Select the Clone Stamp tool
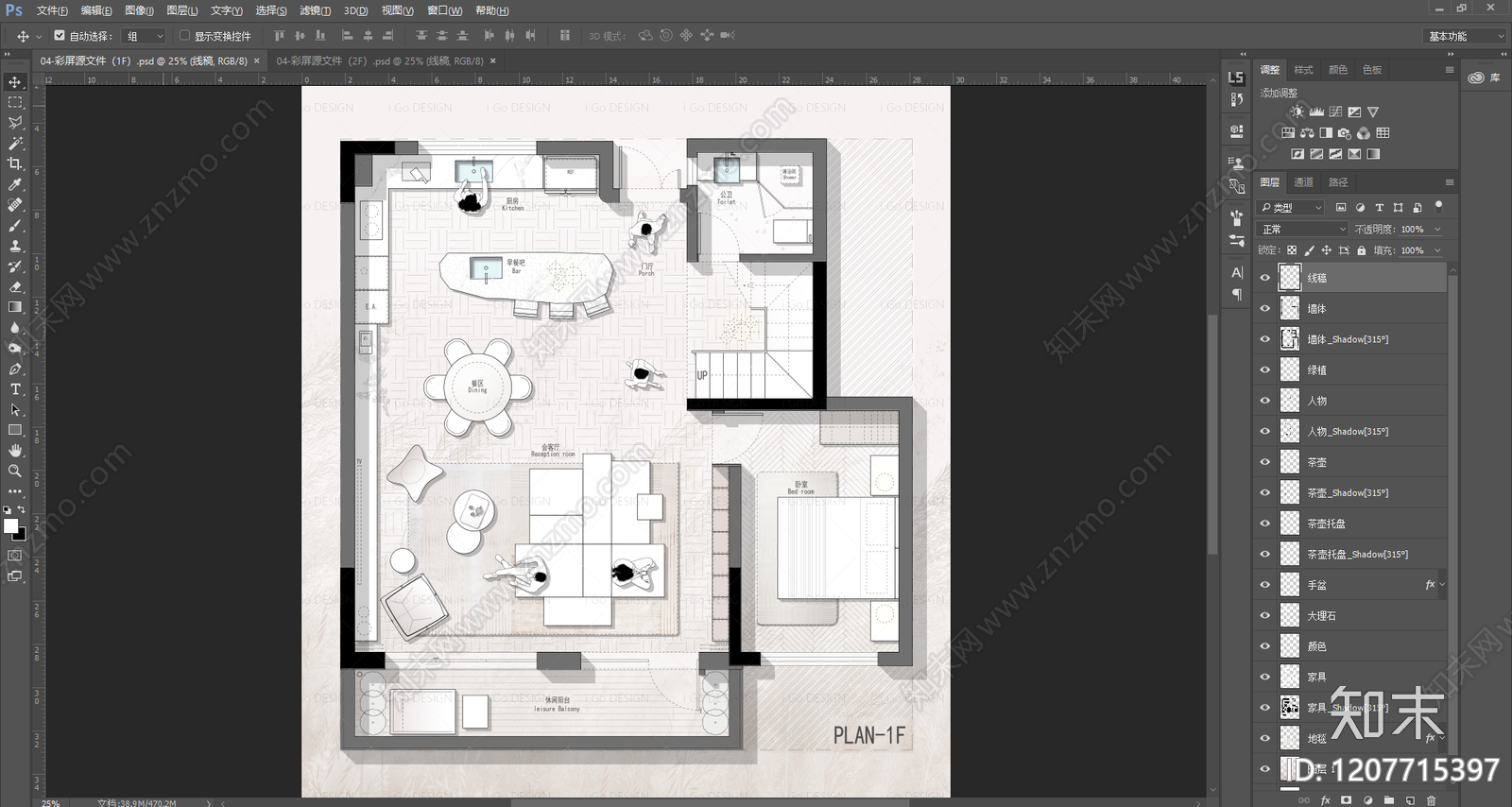 [15, 246]
